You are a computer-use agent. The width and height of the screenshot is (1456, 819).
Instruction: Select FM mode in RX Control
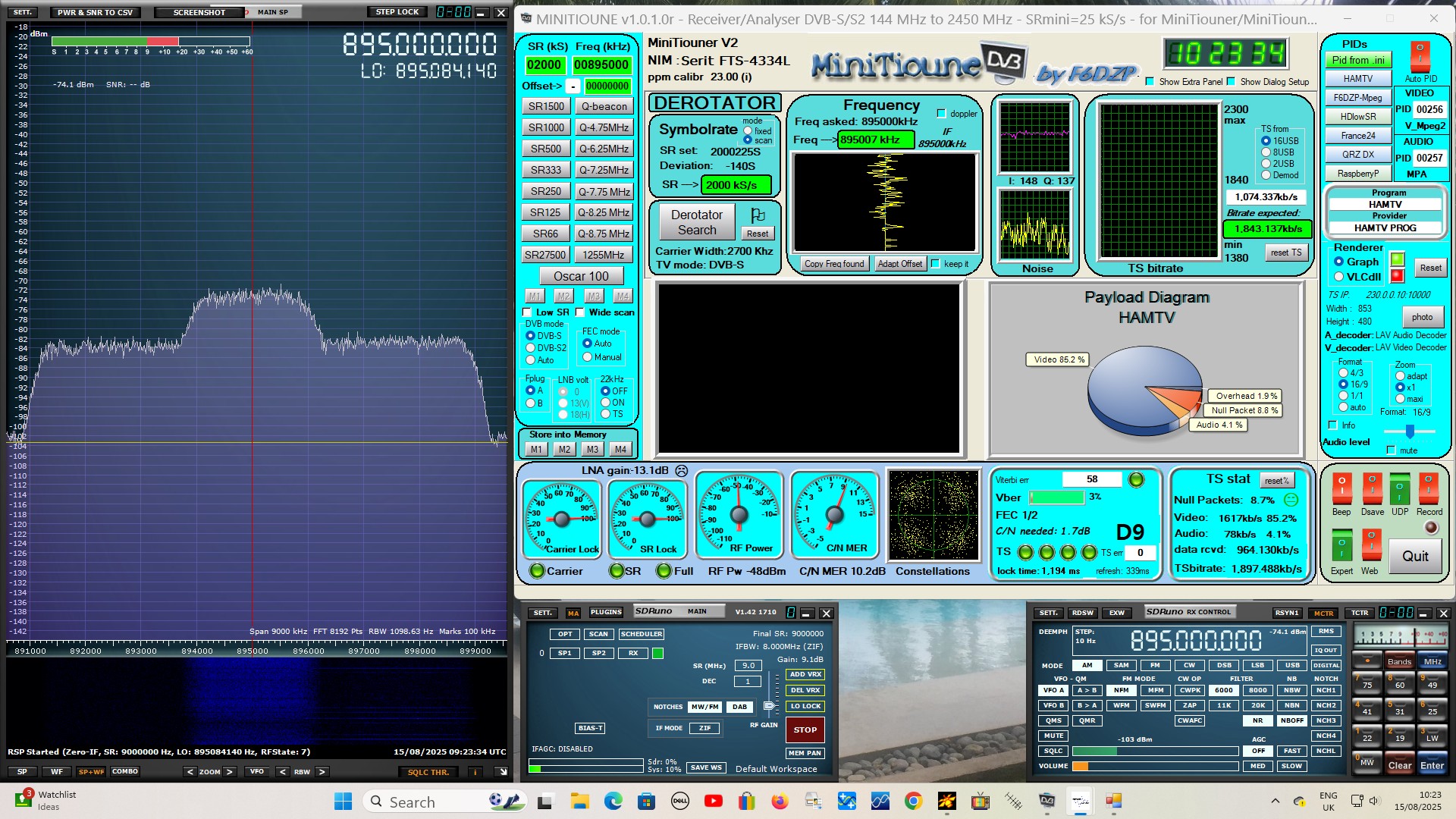pos(1155,665)
